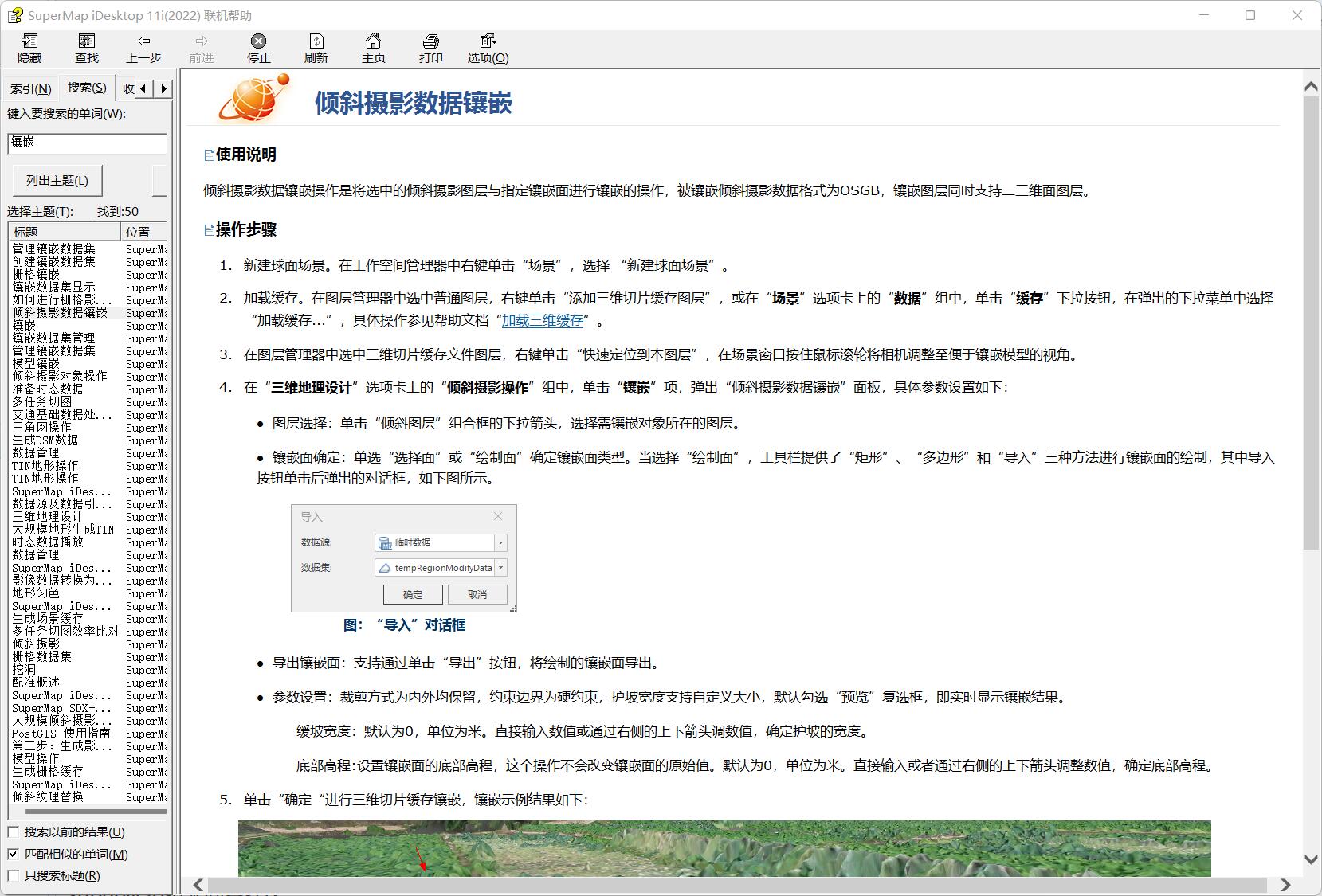
Task: Click the page title 倾斜摄影数据镶嵌
Action: (x=414, y=103)
